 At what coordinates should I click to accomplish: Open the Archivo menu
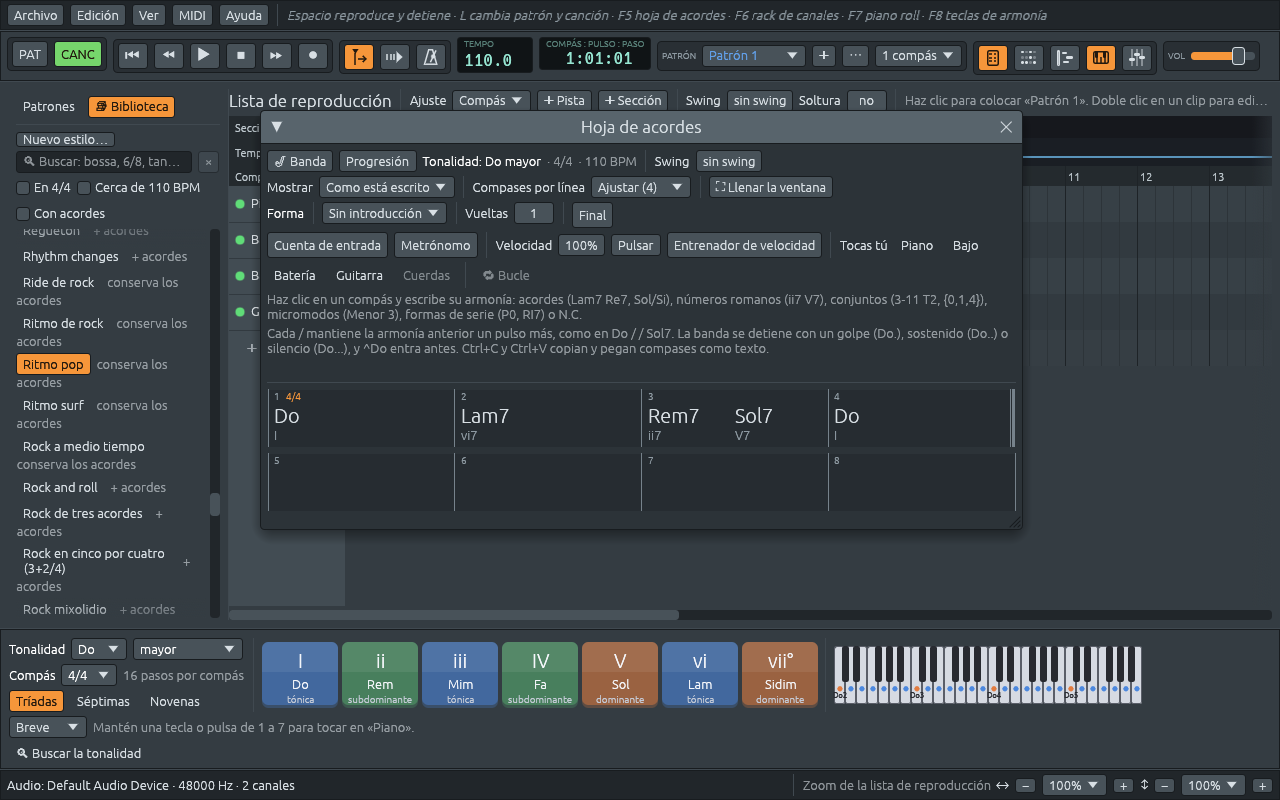pyautogui.click(x=36, y=15)
